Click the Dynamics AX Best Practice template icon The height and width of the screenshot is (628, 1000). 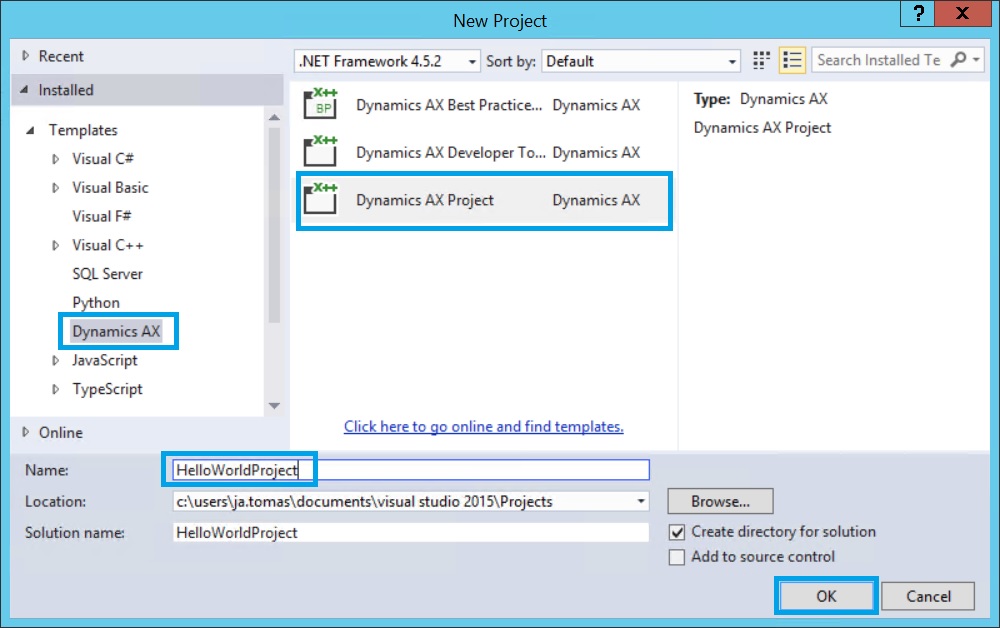point(320,104)
